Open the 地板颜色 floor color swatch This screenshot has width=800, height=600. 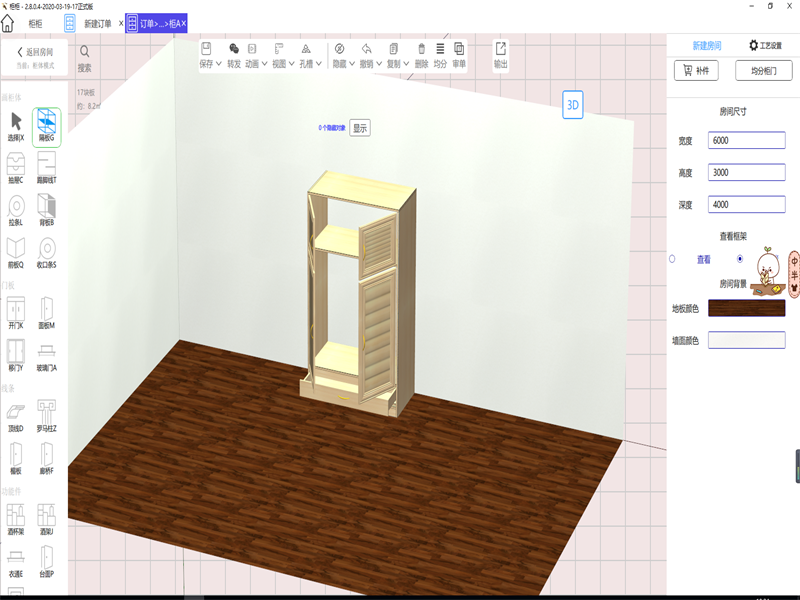(x=746, y=308)
